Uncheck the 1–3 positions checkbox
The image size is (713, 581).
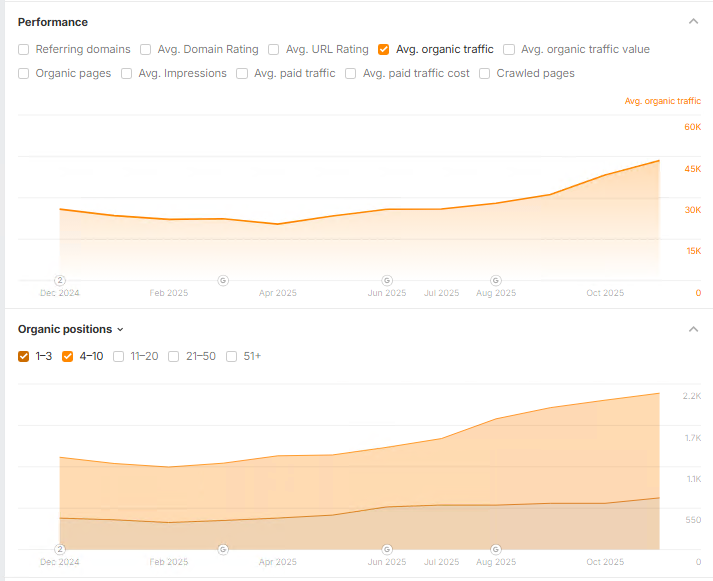click(24, 356)
